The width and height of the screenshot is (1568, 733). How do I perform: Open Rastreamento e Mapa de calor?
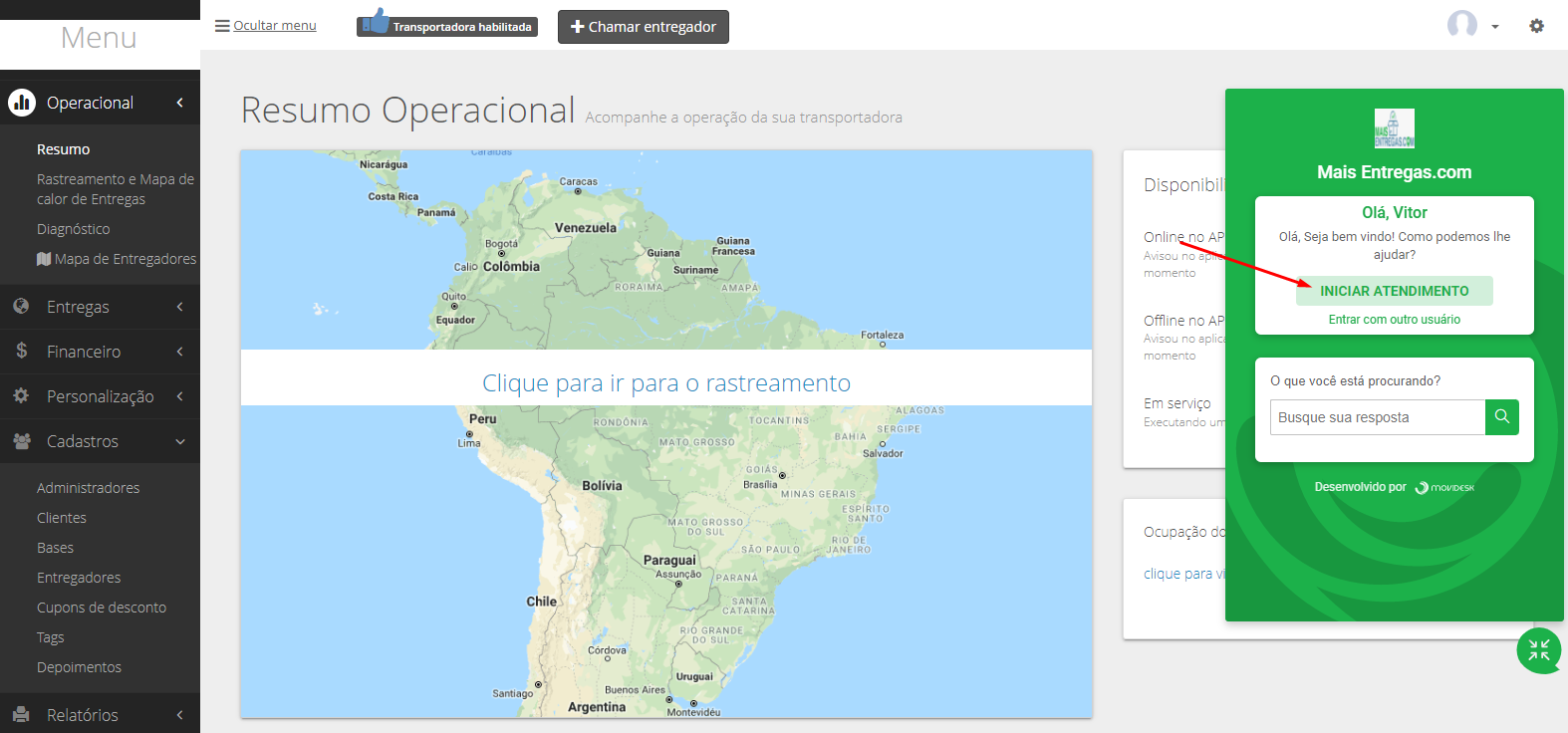pyautogui.click(x=116, y=189)
